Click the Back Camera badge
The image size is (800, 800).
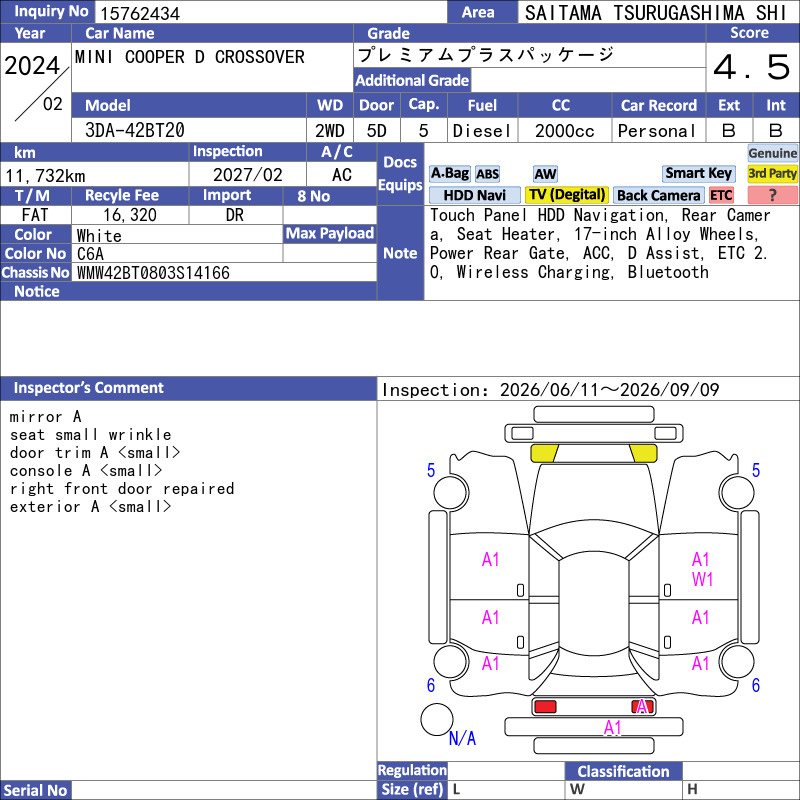coord(658,195)
